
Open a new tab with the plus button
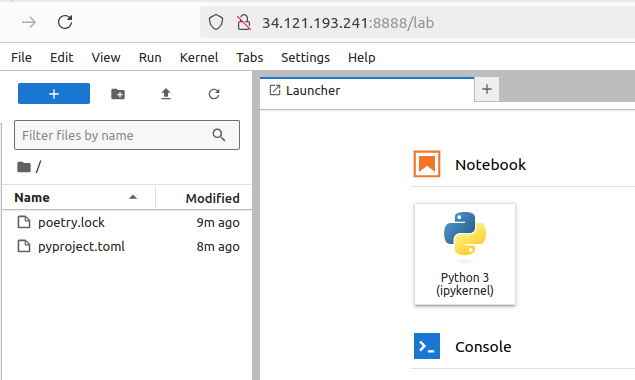pos(487,89)
